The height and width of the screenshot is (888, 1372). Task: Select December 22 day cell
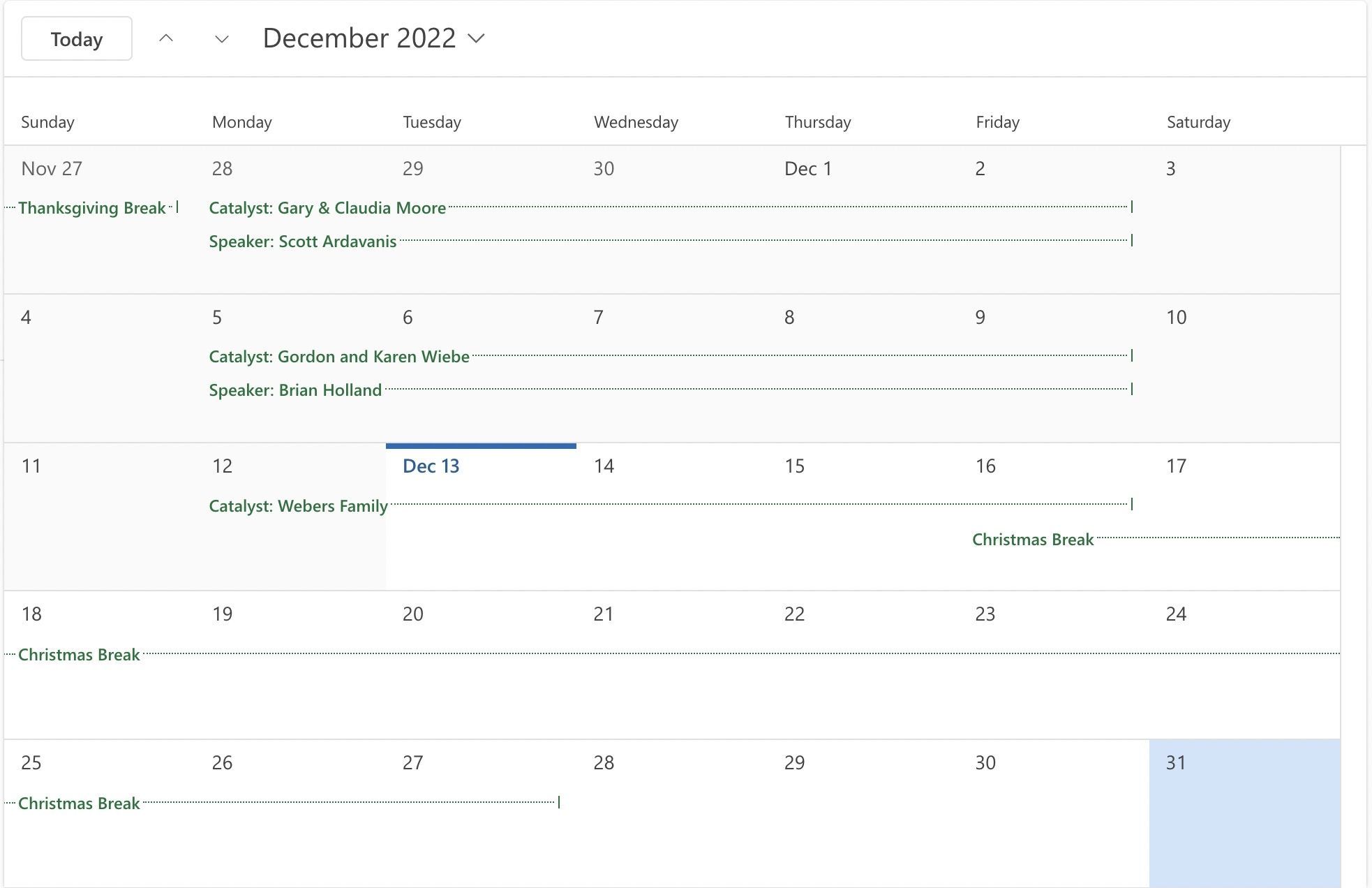[x=863, y=665]
